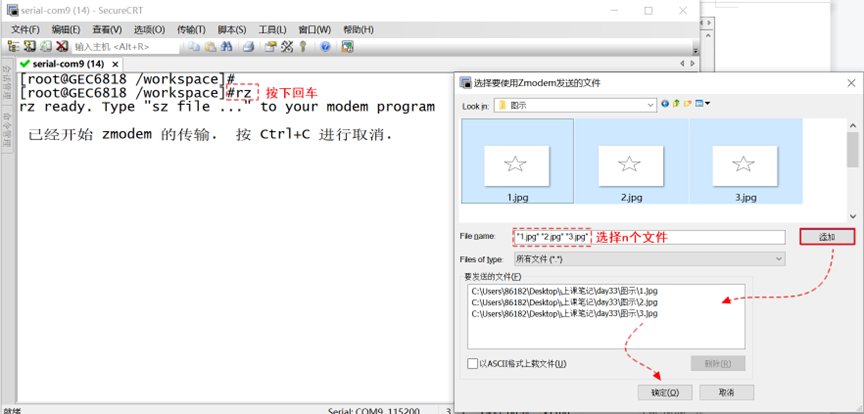Click the 取消 button
Viewport: 864px width, 414px height.
[x=726, y=393]
